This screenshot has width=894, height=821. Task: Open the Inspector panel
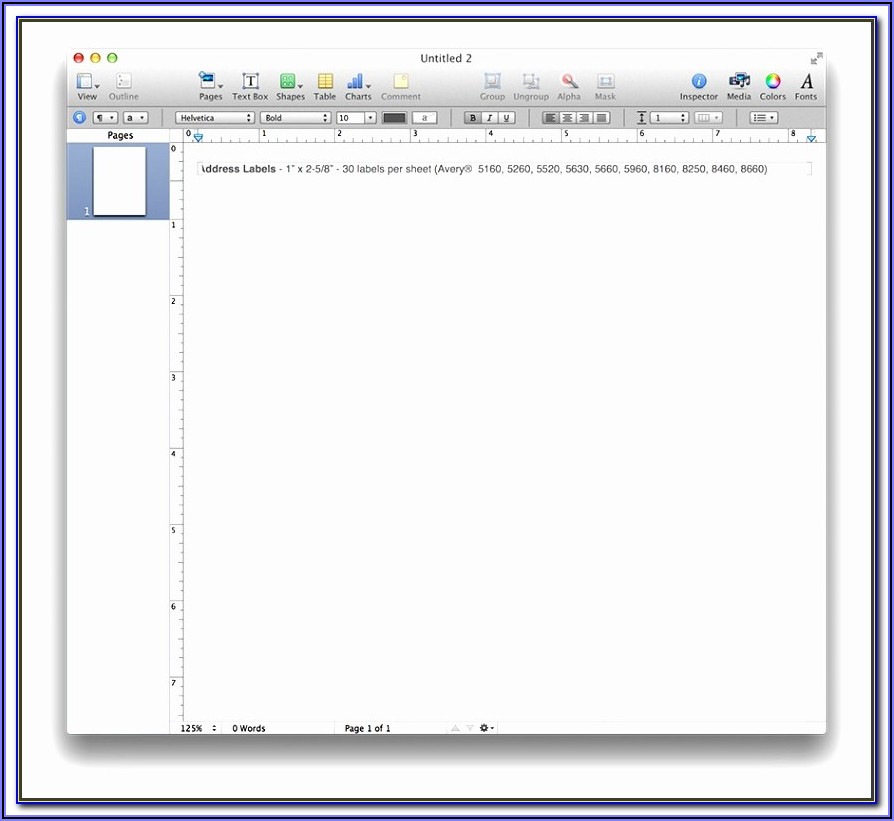(699, 87)
